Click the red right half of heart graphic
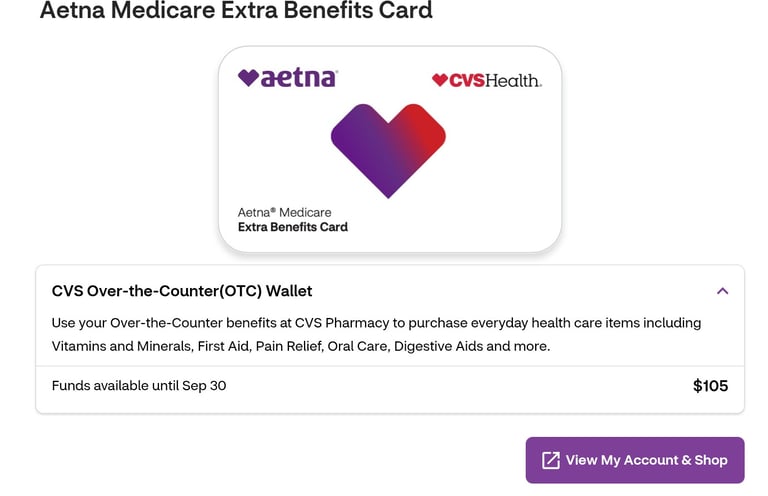768x496 pixels. (x=421, y=133)
